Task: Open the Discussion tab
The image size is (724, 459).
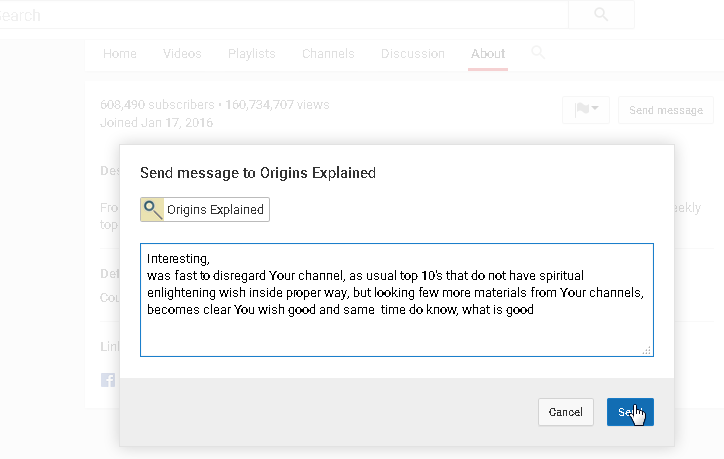Action: pos(413,54)
